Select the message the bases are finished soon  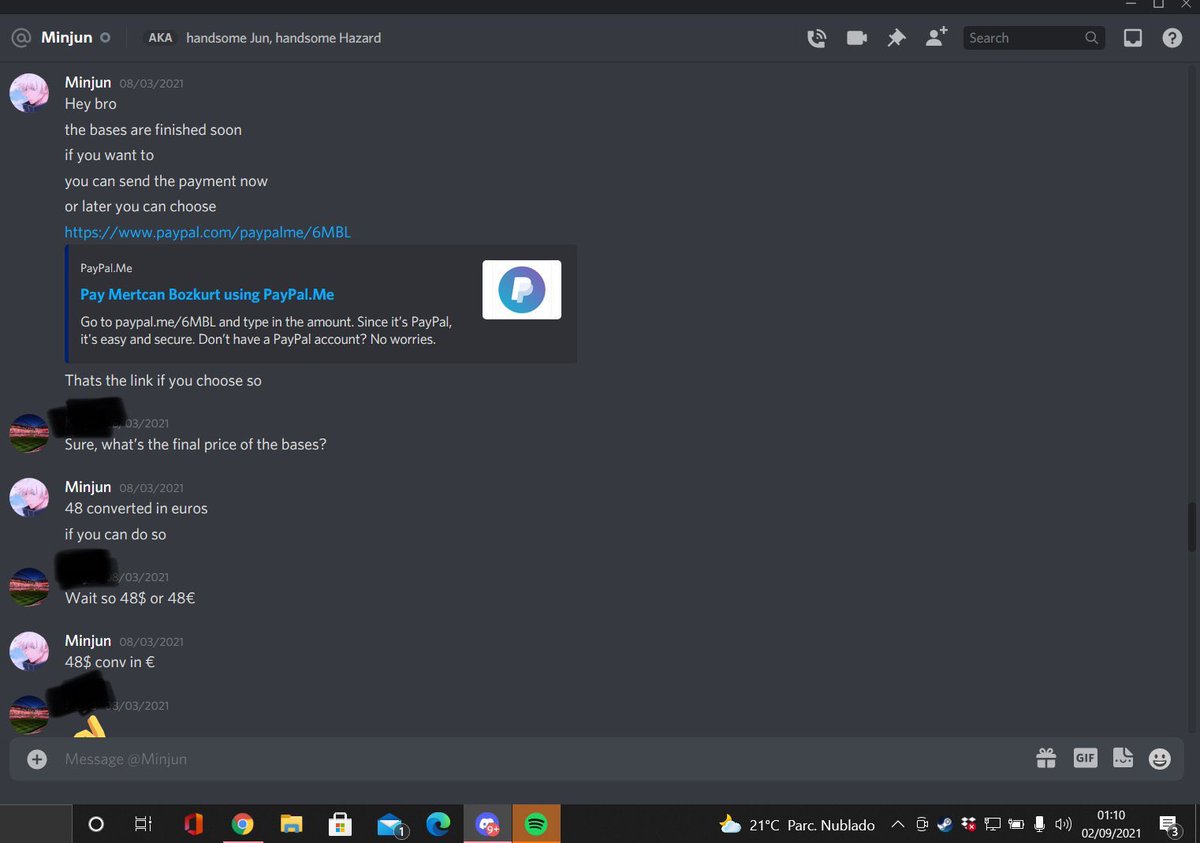[x=153, y=130]
